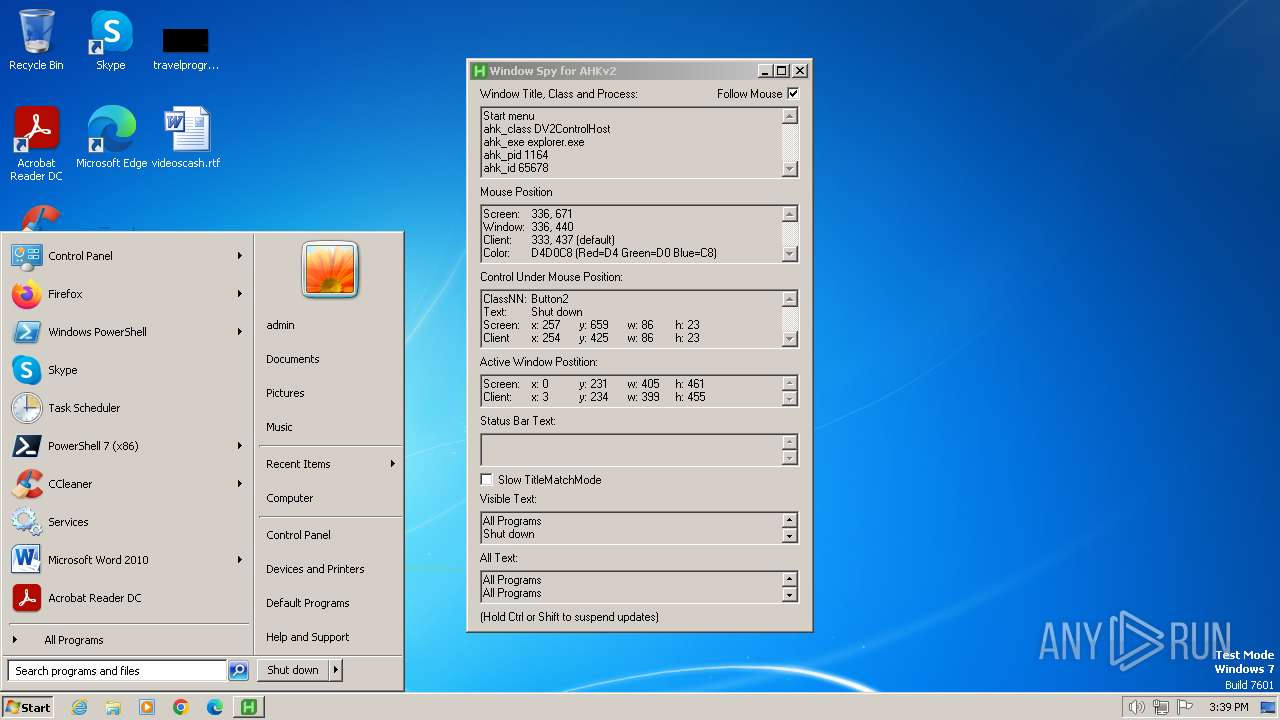
Task: Open Internet Explorer from the taskbar
Action: (79, 707)
